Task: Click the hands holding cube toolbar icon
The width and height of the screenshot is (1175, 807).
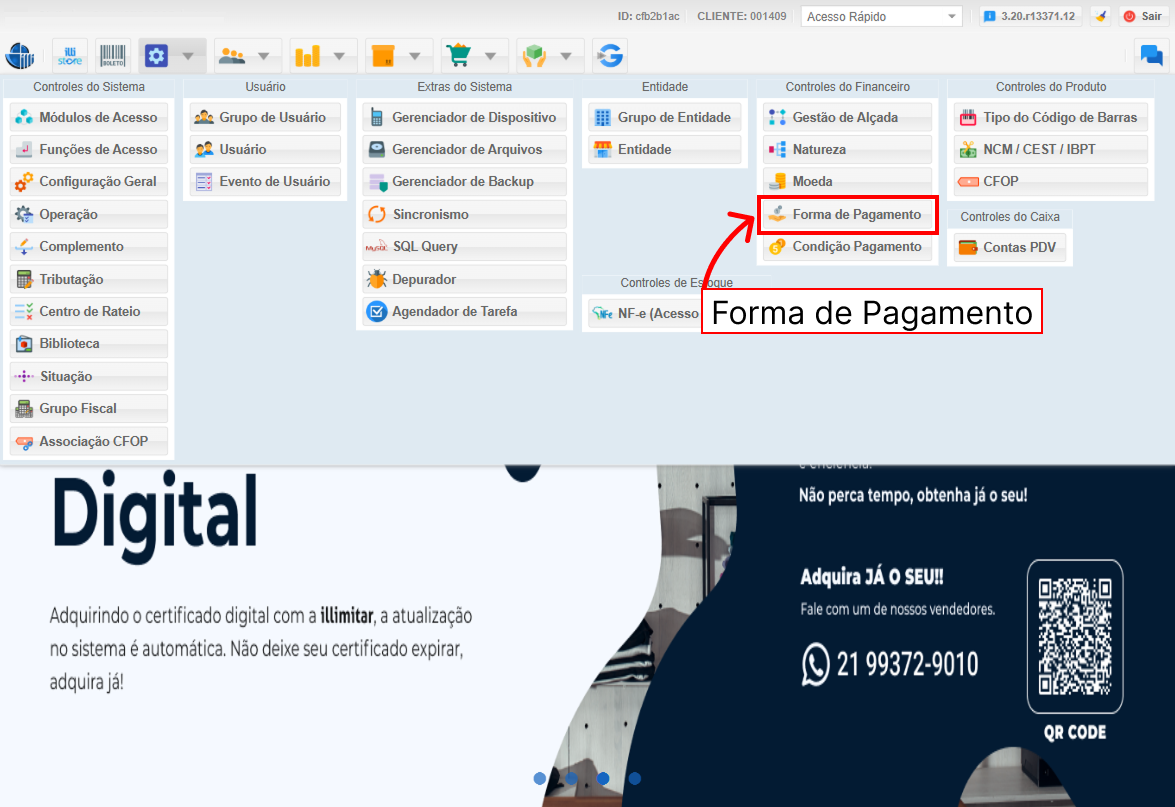Action: pos(534,55)
